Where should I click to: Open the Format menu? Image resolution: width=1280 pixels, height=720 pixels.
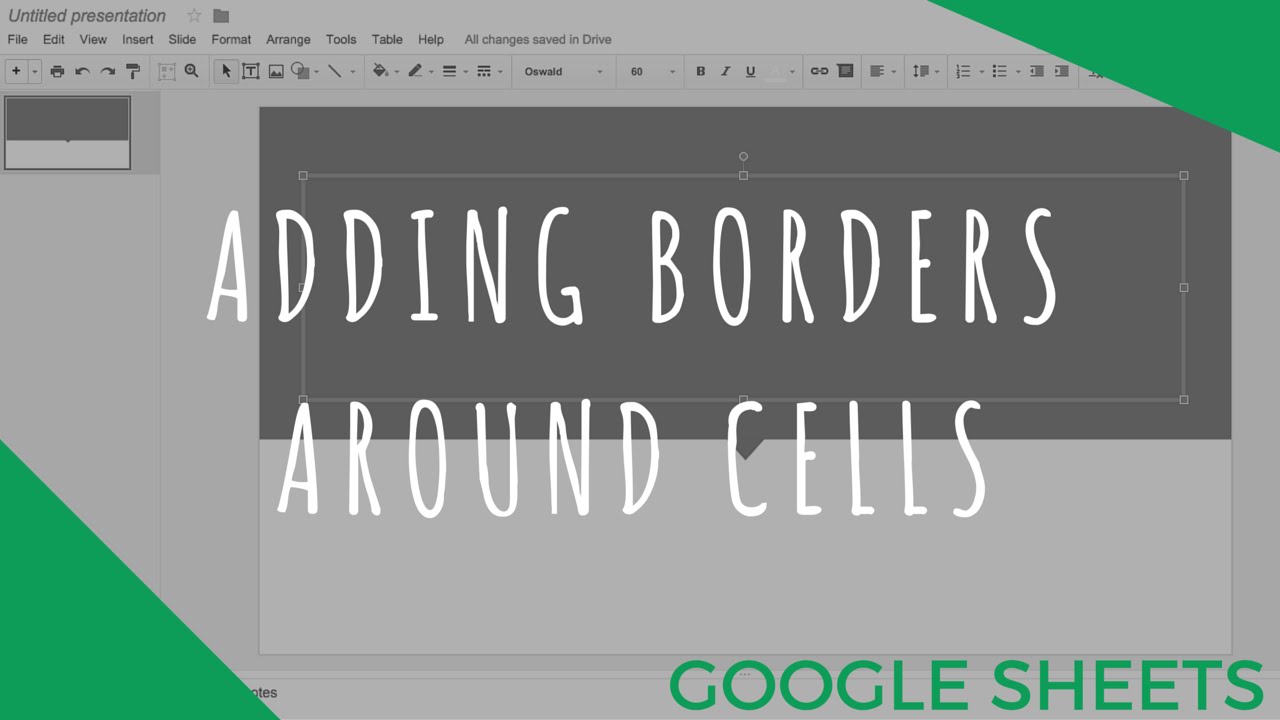pyautogui.click(x=231, y=39)
